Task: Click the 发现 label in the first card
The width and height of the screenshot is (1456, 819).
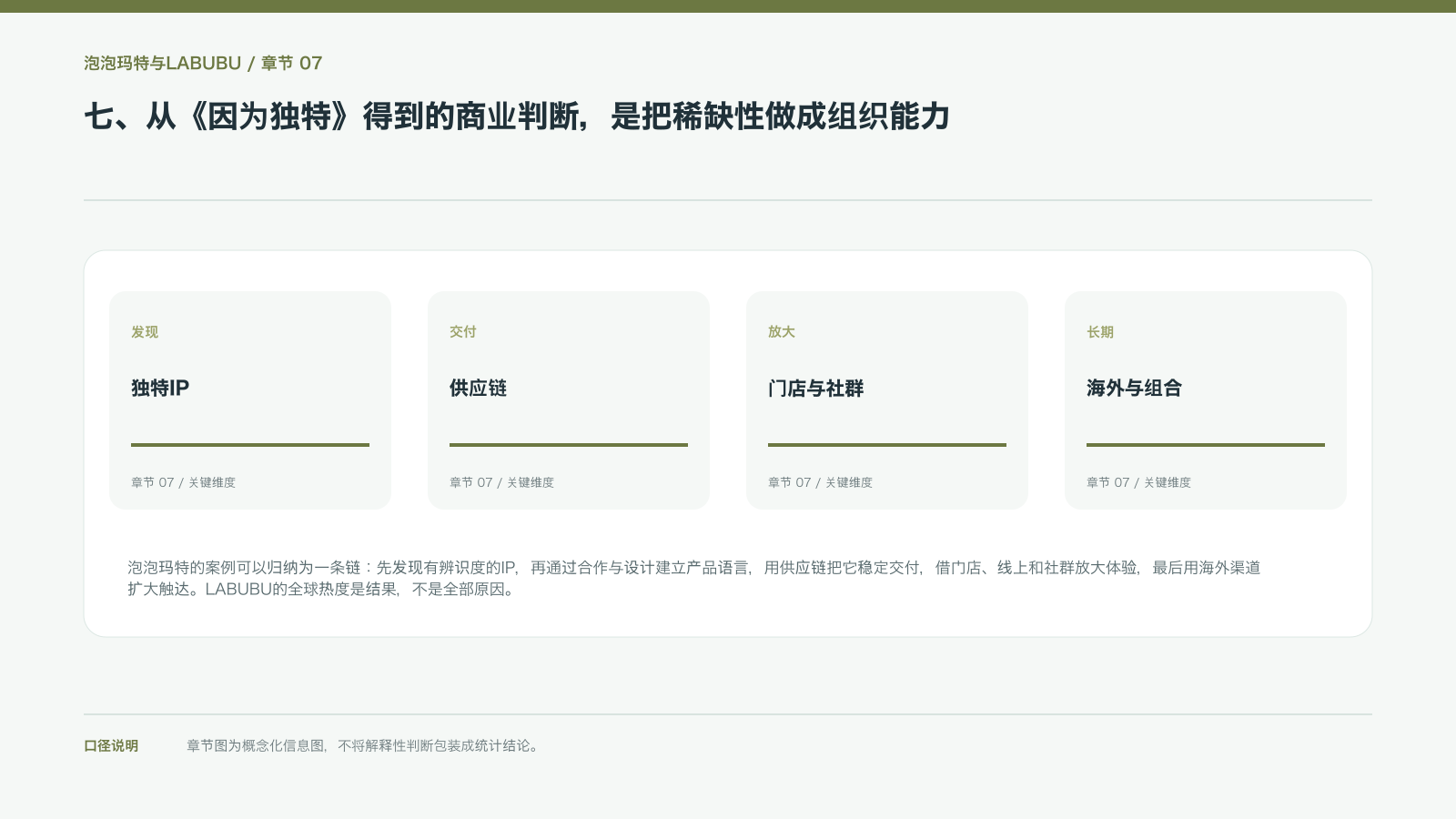Action: tap(145, 332)
